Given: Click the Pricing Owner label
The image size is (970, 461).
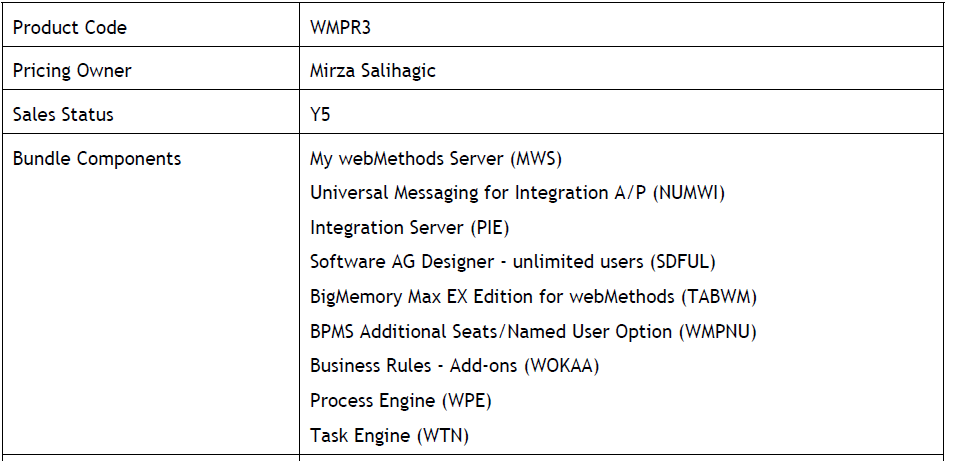Looking at the screenshot, I should (72, 71).
